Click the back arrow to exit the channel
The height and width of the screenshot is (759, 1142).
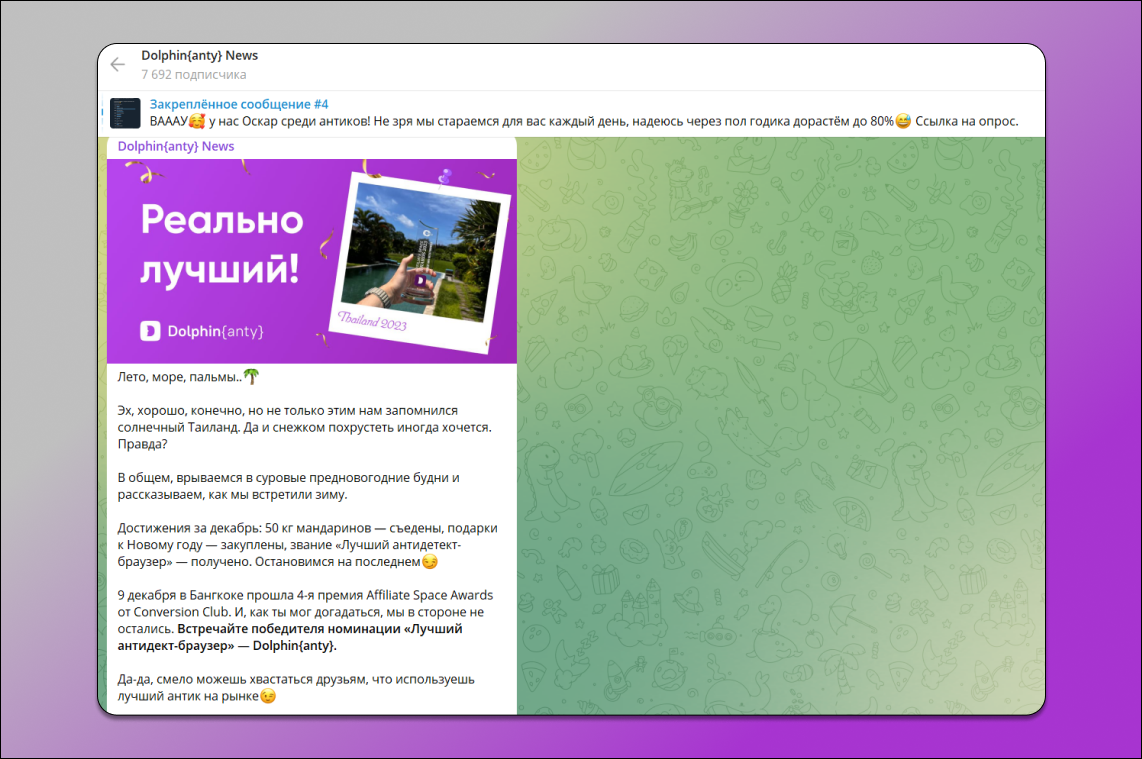click(117, 64)
